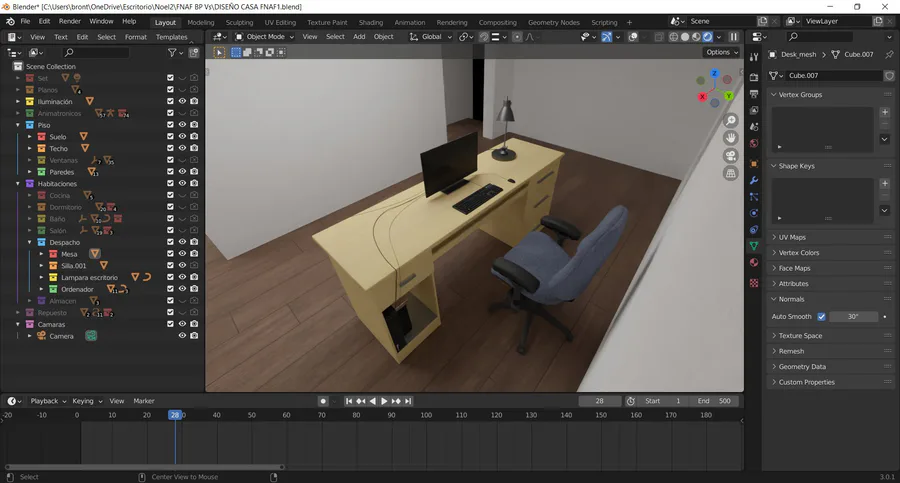This screenshot has width=900, height=483.
Task: Open the Playback dropdown in timeline
Action: [x=48, y=401]
